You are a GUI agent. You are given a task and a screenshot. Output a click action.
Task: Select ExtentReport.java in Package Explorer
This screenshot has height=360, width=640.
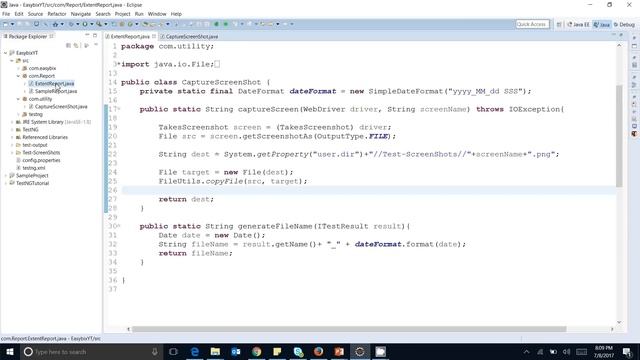(51, 84)
